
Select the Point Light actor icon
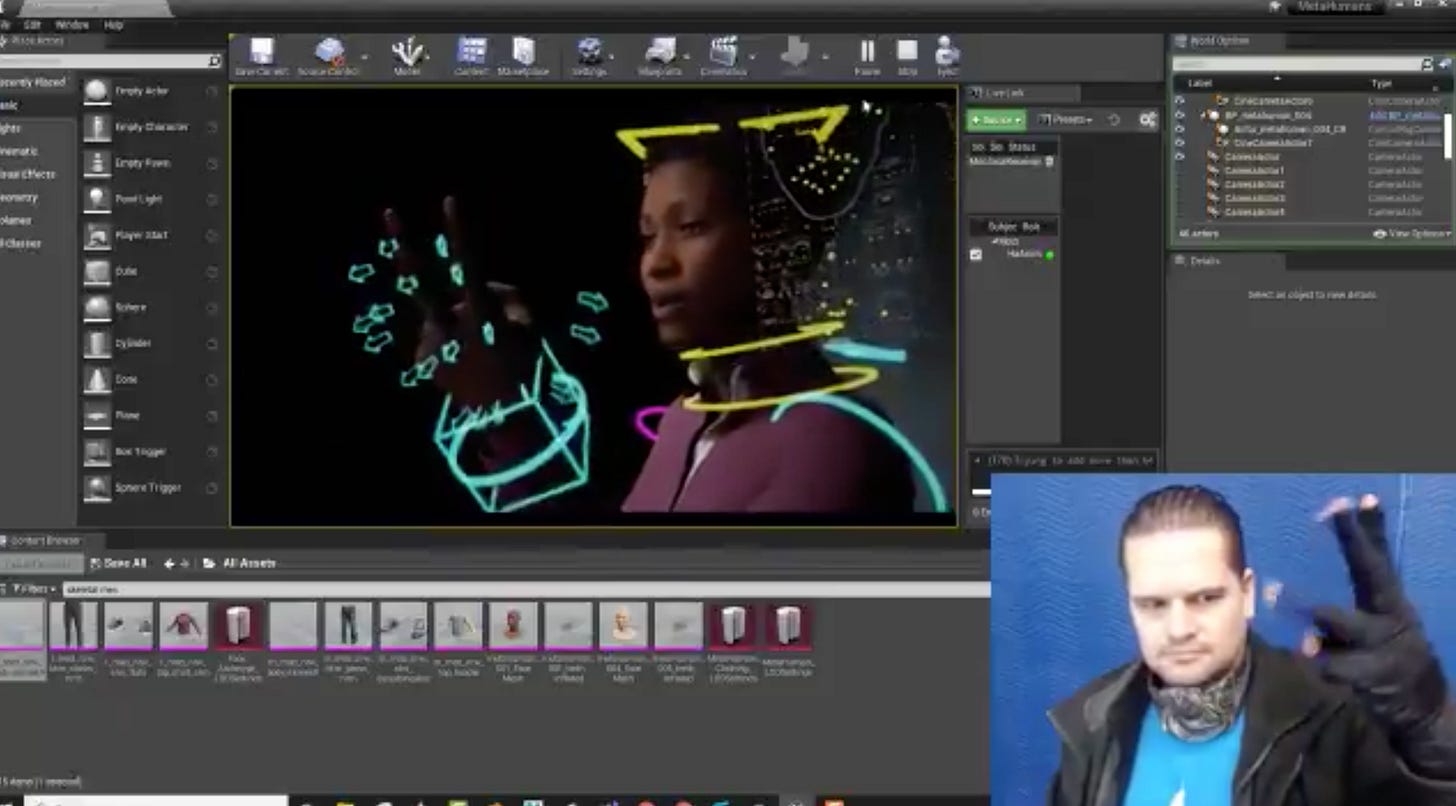point(97,199)
